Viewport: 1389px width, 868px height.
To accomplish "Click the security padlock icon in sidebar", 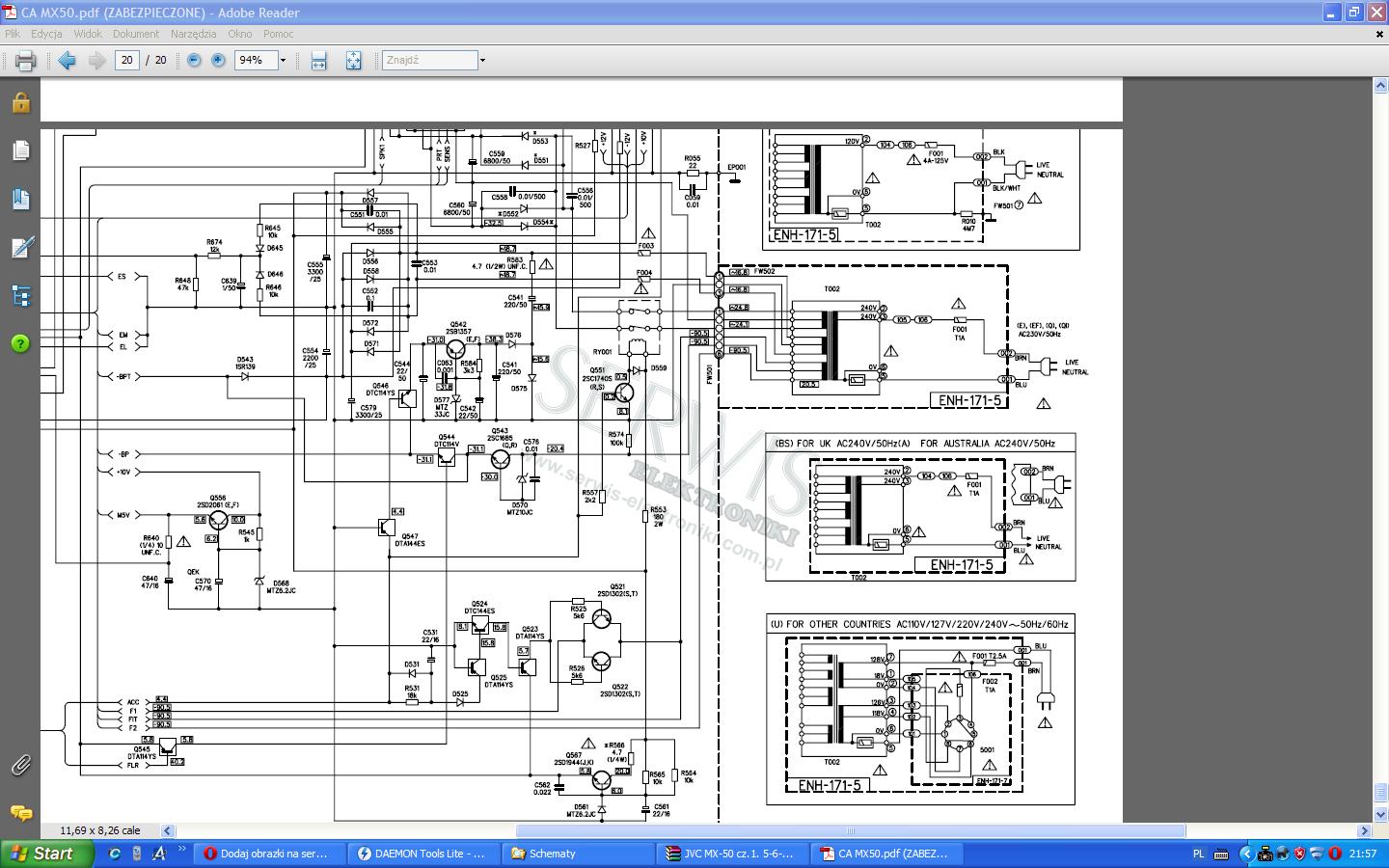I will click(20, 102).
